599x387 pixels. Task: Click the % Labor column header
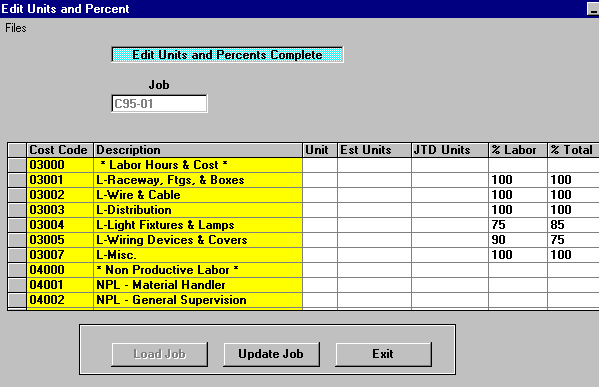click(x=518, y=150)
